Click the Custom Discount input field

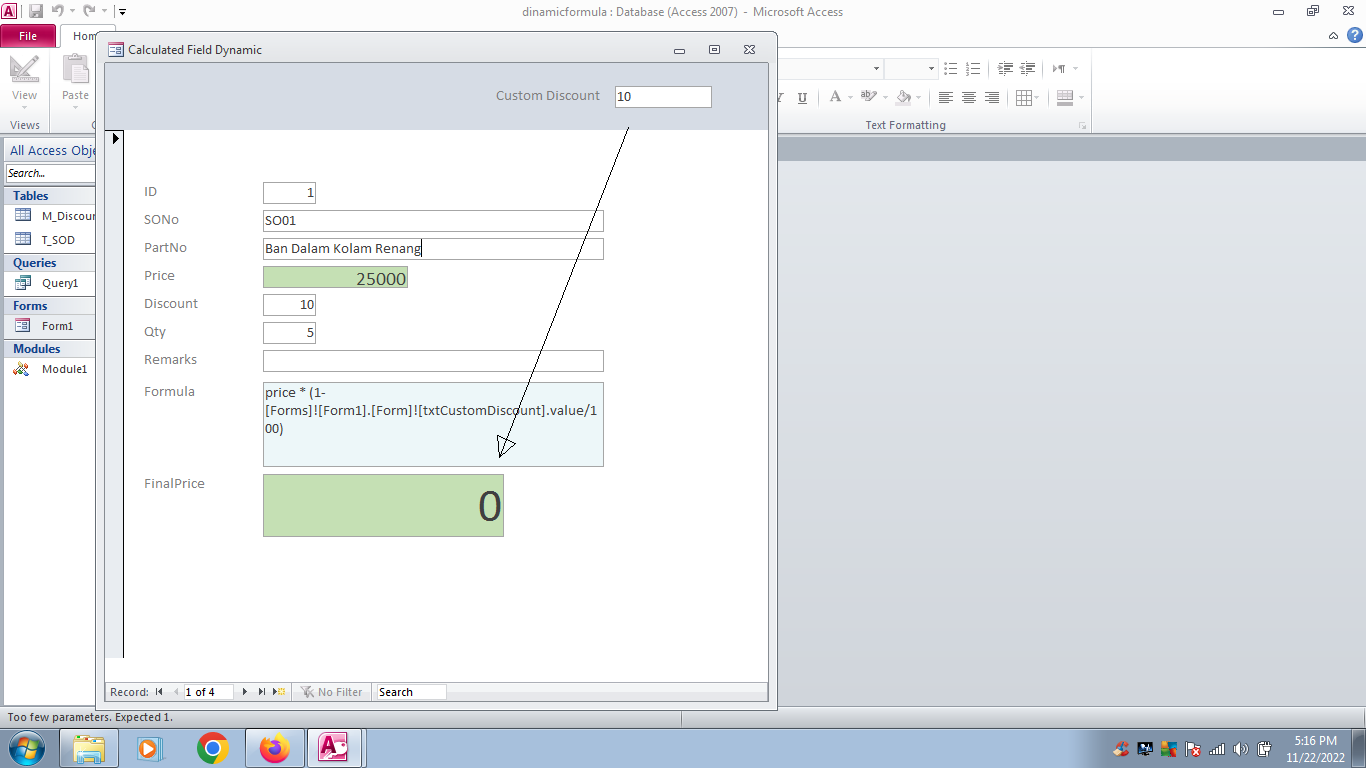coord(663,97)
